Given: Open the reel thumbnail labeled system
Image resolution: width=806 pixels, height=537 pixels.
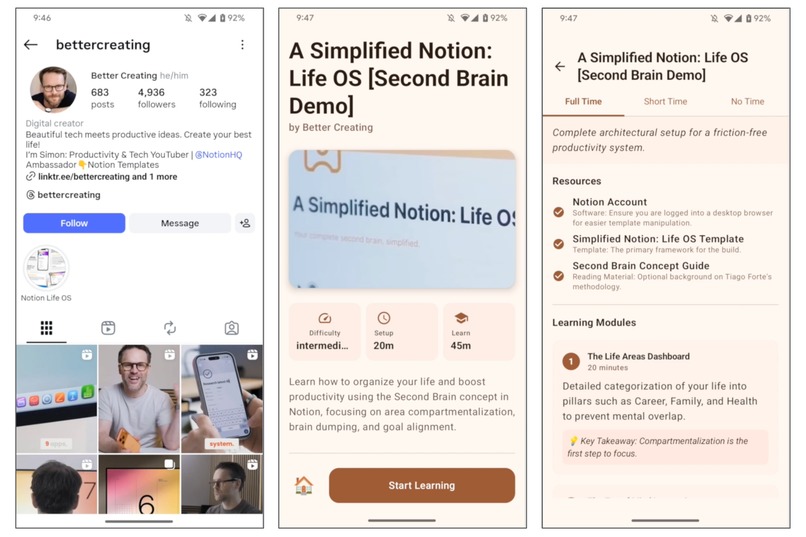Looking at the screenshot, I should (222, 399).
